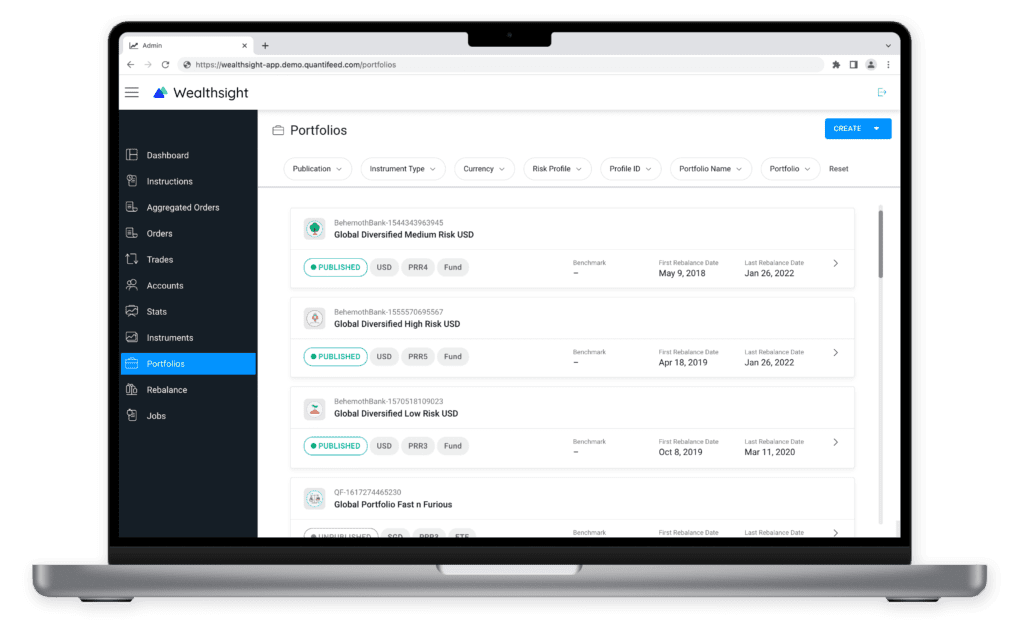Click the portfolio list vertical scrollbar
The height and width of the screenshot is (636, 1024).
(880, 245)
